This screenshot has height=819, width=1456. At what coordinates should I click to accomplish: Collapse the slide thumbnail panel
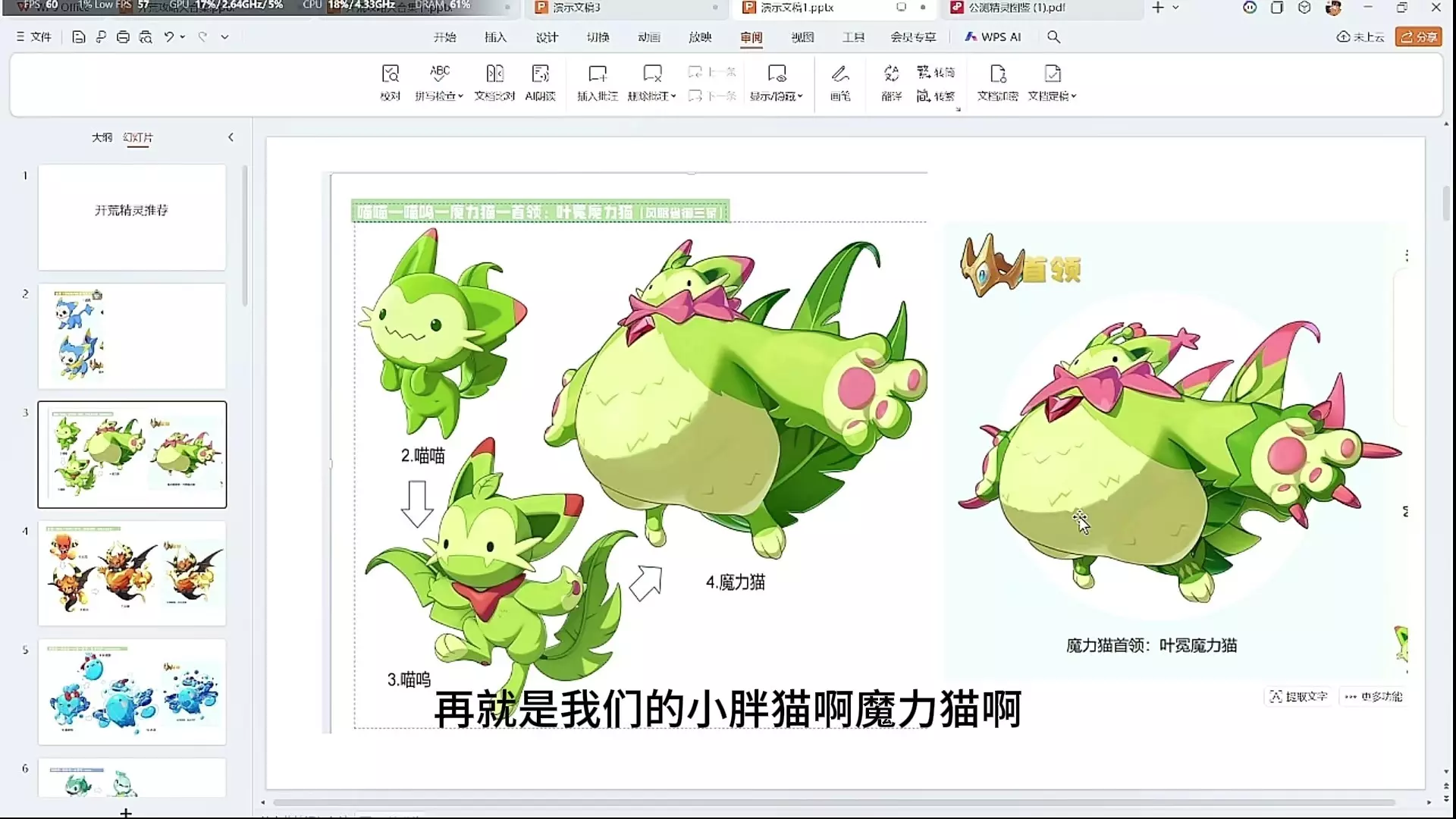pyautogui.click(x=231, y=137)
